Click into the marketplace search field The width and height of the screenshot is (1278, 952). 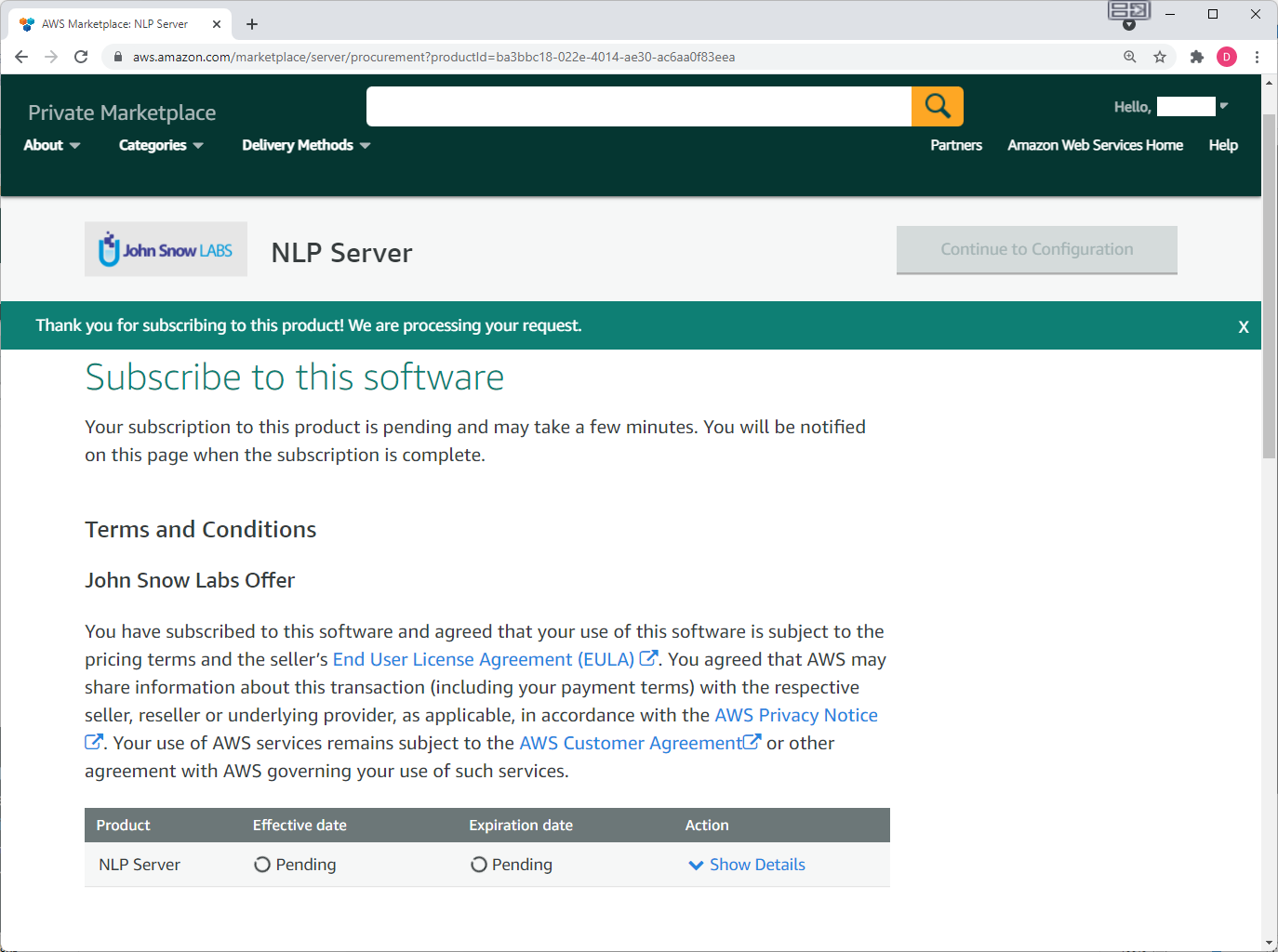(639, 106)
